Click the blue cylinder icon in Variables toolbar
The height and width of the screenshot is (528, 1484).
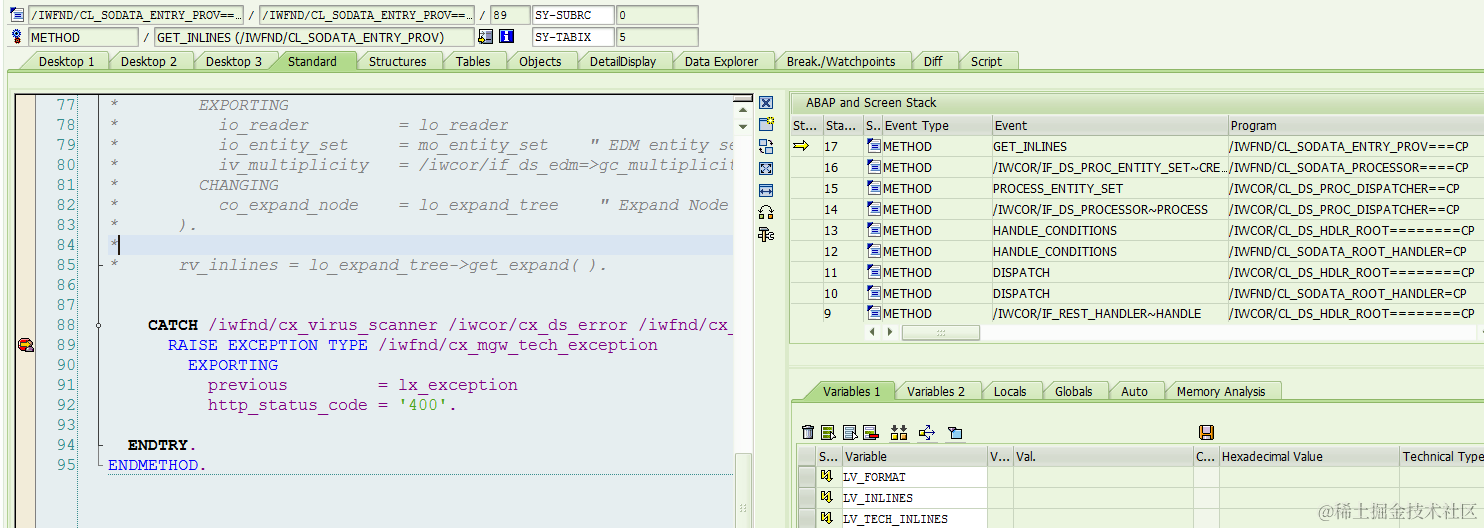click(955, 432)
